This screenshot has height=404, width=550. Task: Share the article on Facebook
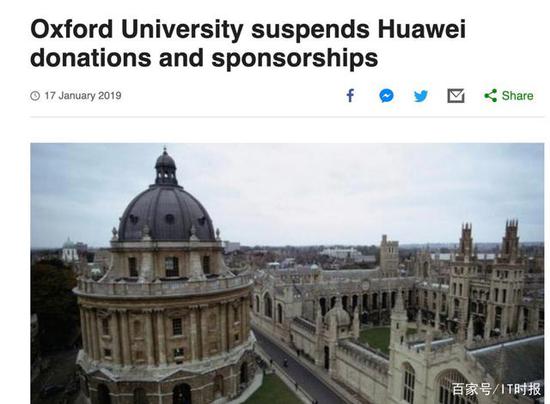(x=350, y=96)
